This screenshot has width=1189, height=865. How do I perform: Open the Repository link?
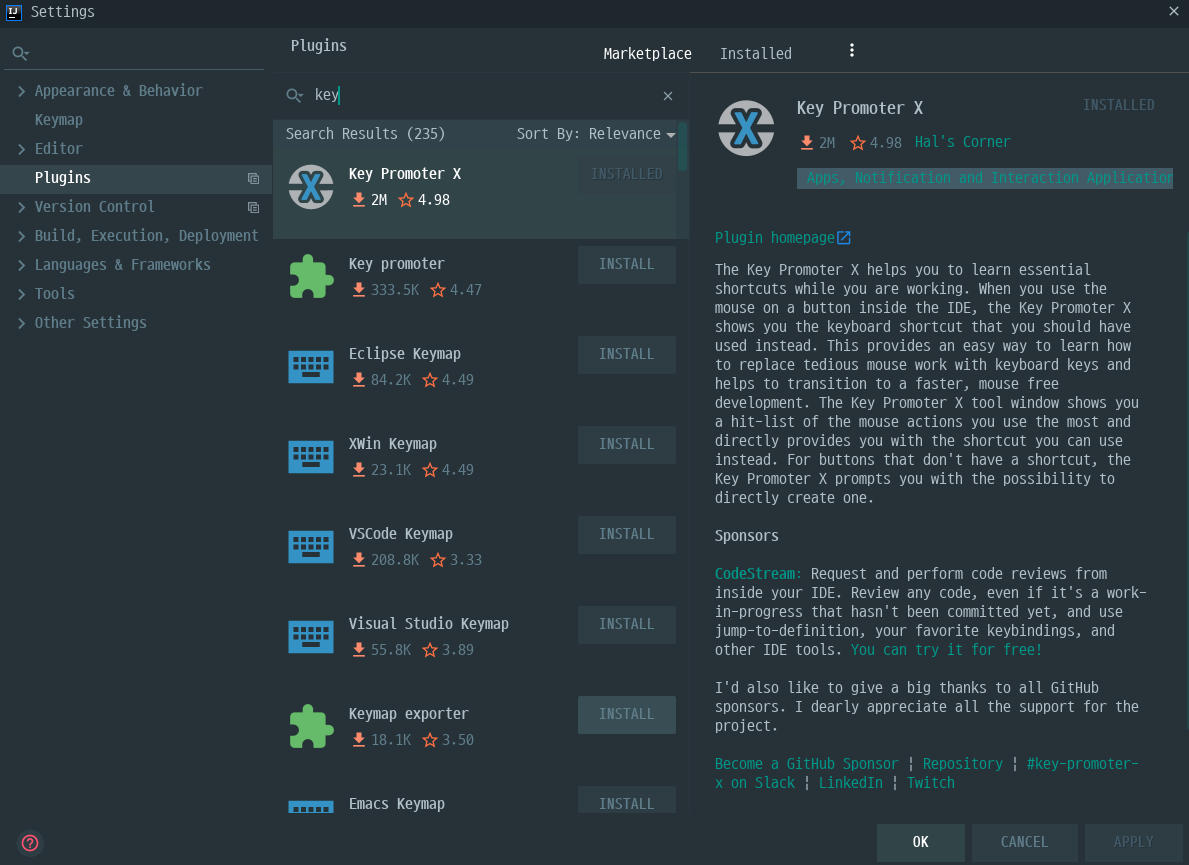coord(962,764)
